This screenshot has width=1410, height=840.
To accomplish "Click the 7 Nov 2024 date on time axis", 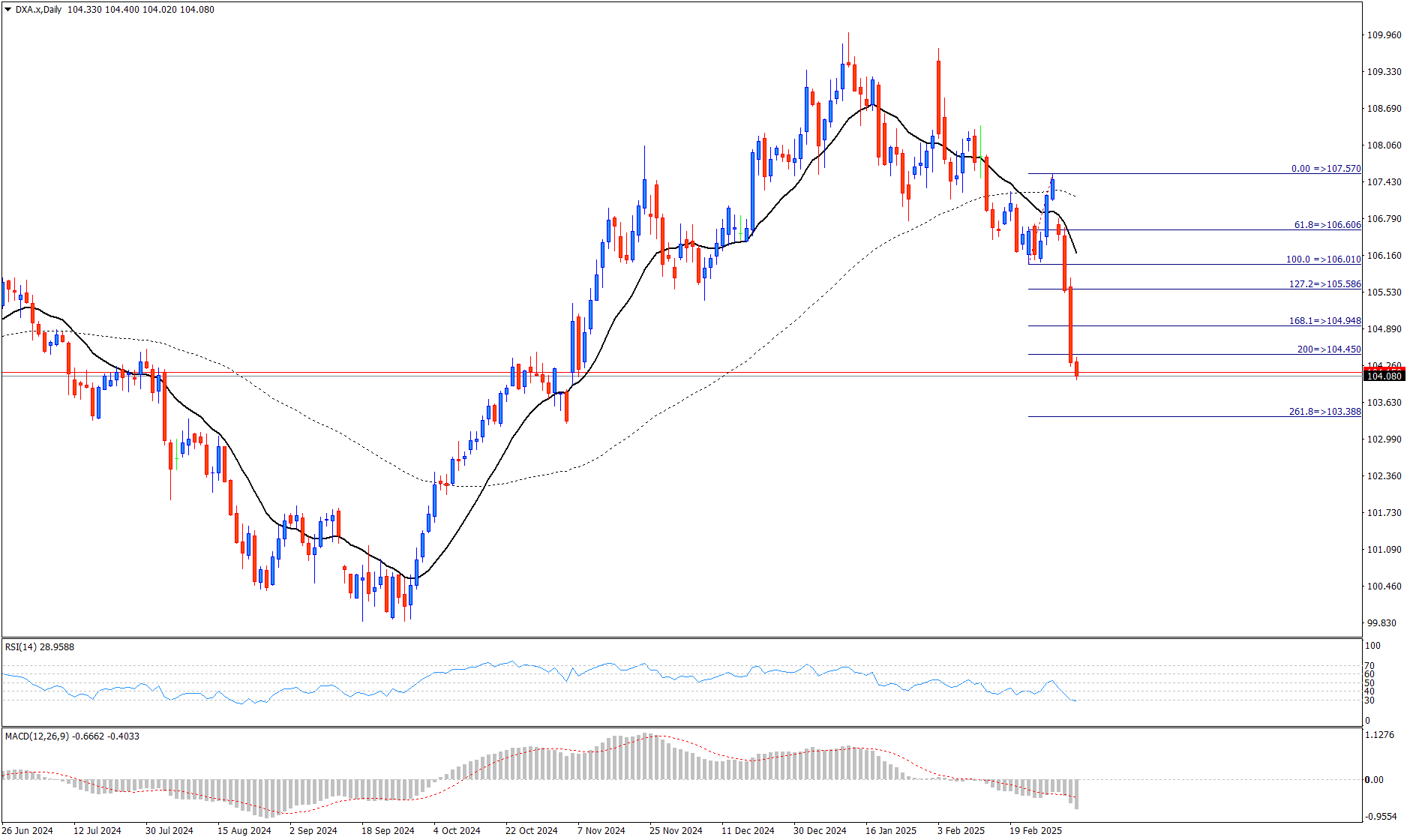I will coord(601,830).
